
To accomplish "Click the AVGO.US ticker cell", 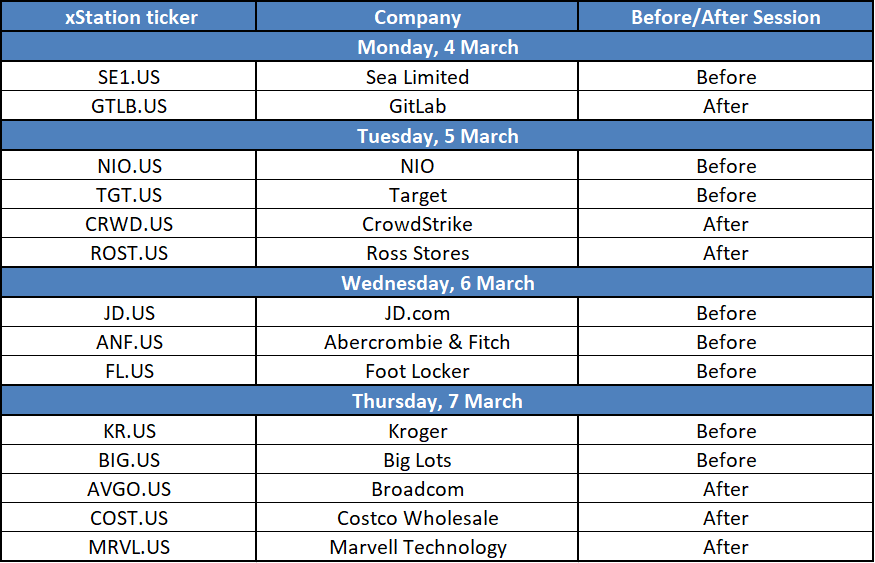I will (x=128, y=488).
